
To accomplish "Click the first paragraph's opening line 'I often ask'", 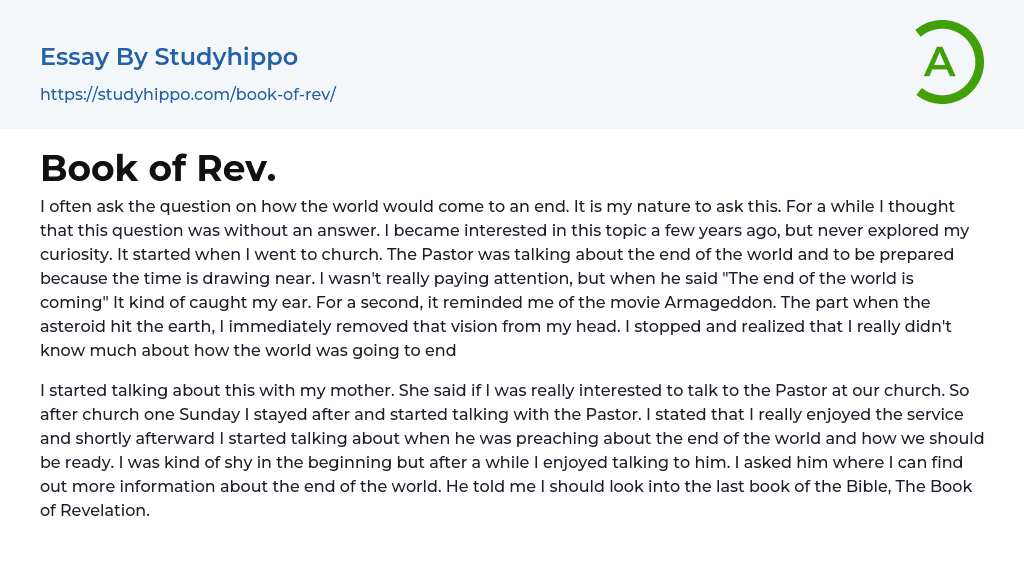I will tap(85, 207).
